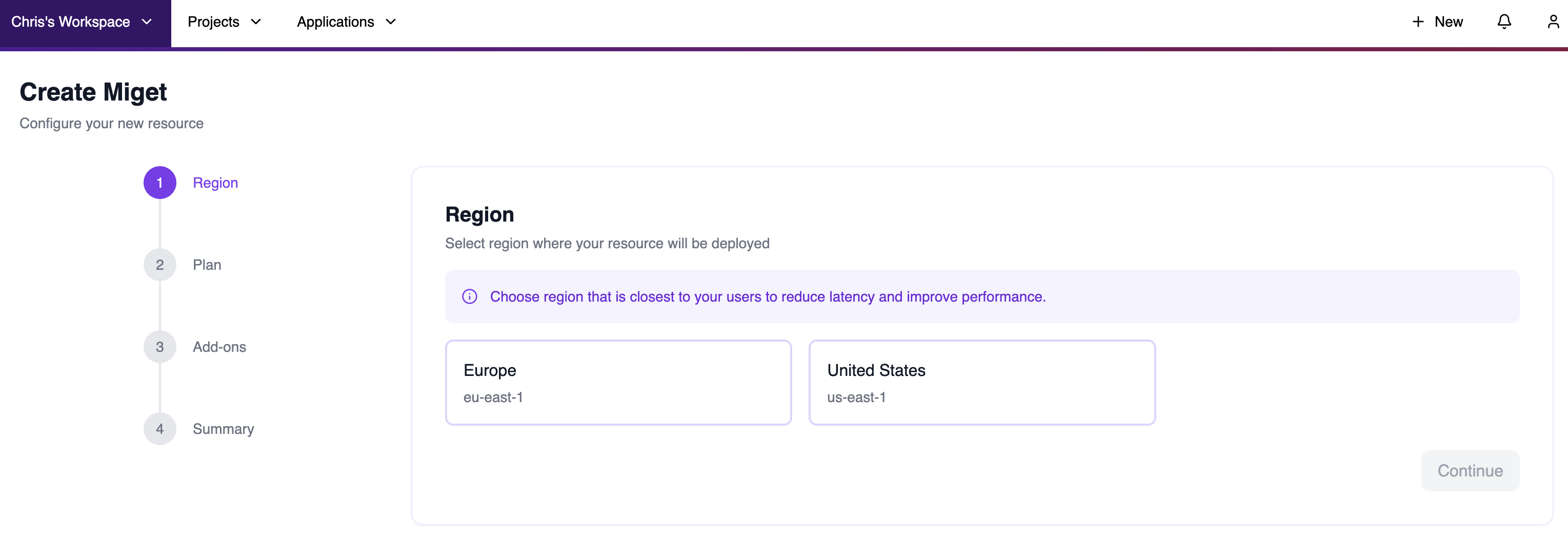Image resolution: width=1568 pixels, height=558 pixels.
Task: Jump to the Summary step label
Action: click(x=224, y=429)
